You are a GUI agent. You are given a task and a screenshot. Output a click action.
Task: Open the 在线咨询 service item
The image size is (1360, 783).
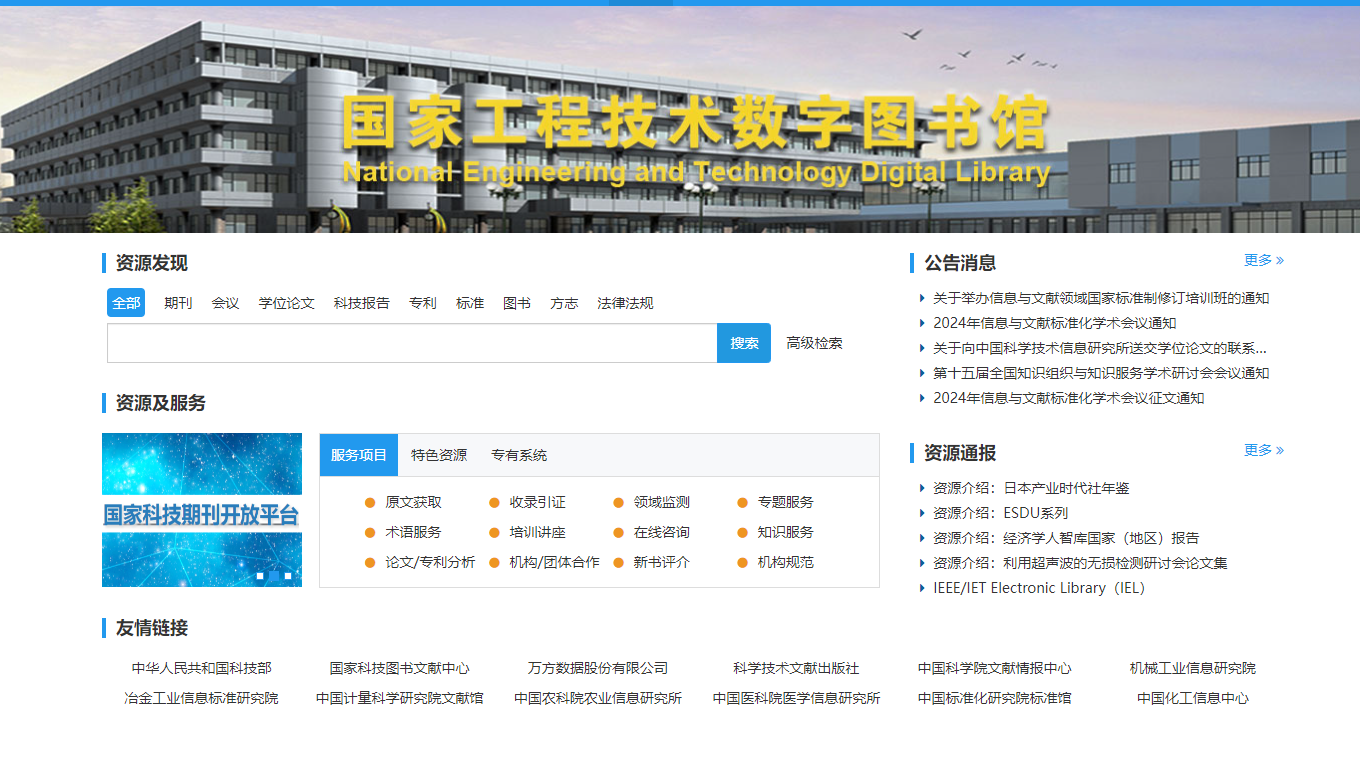[x=661, y=532]
